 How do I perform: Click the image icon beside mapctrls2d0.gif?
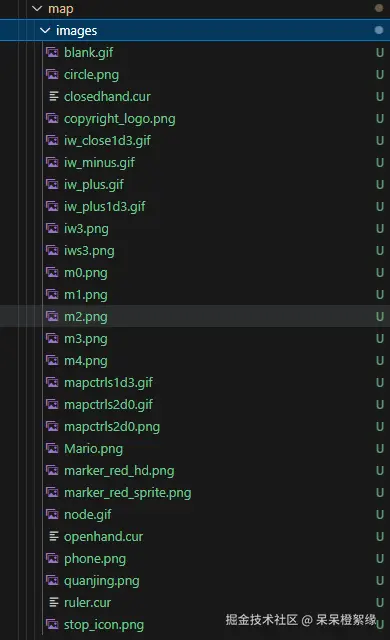[52, 404]
